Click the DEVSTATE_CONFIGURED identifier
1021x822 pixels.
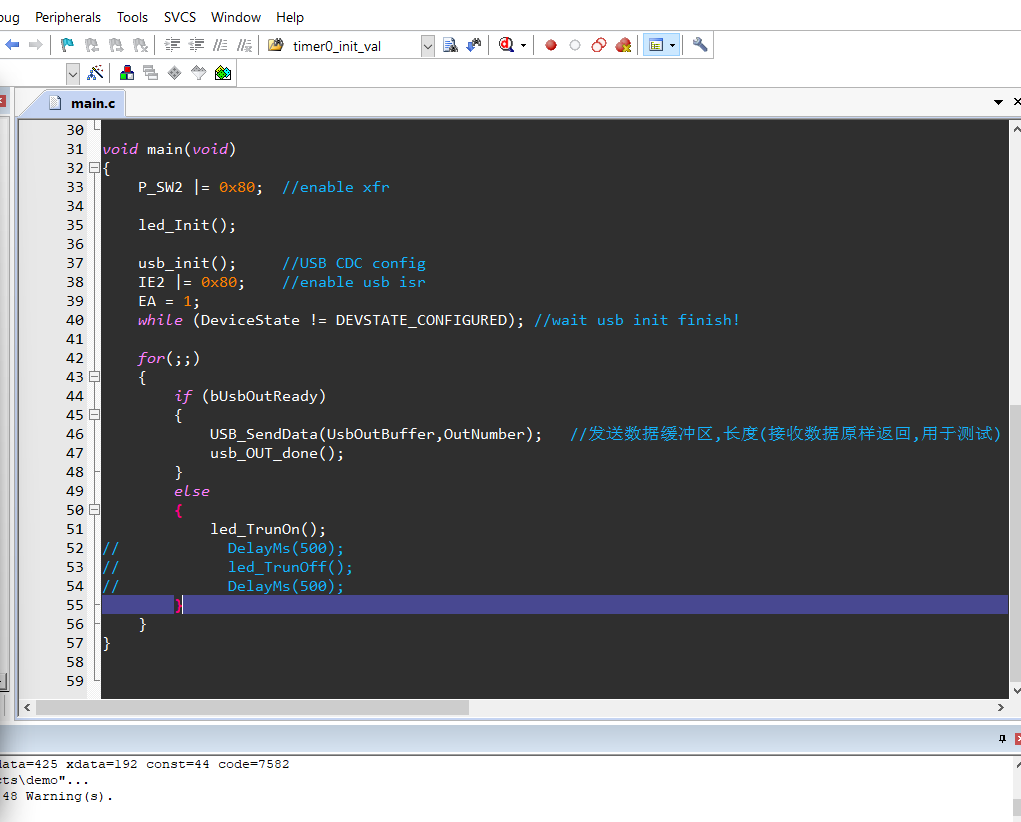(421, 320)
